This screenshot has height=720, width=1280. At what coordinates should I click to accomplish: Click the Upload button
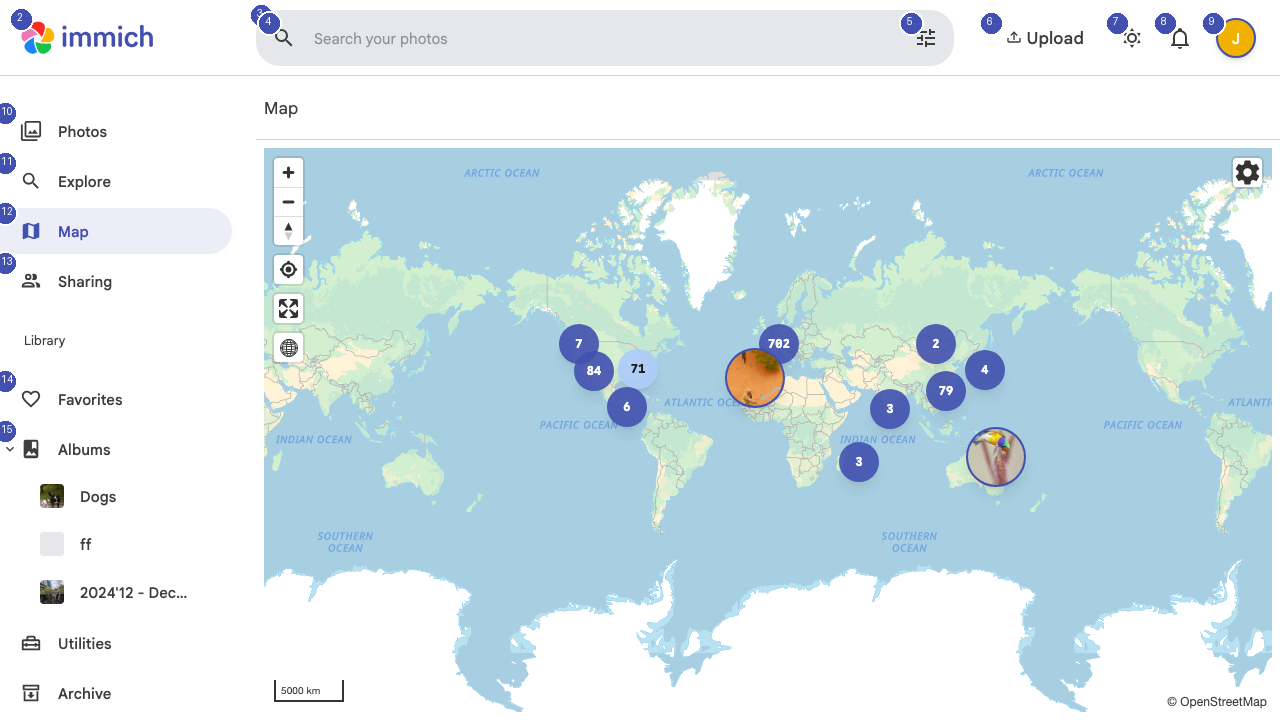[1045, 37]
